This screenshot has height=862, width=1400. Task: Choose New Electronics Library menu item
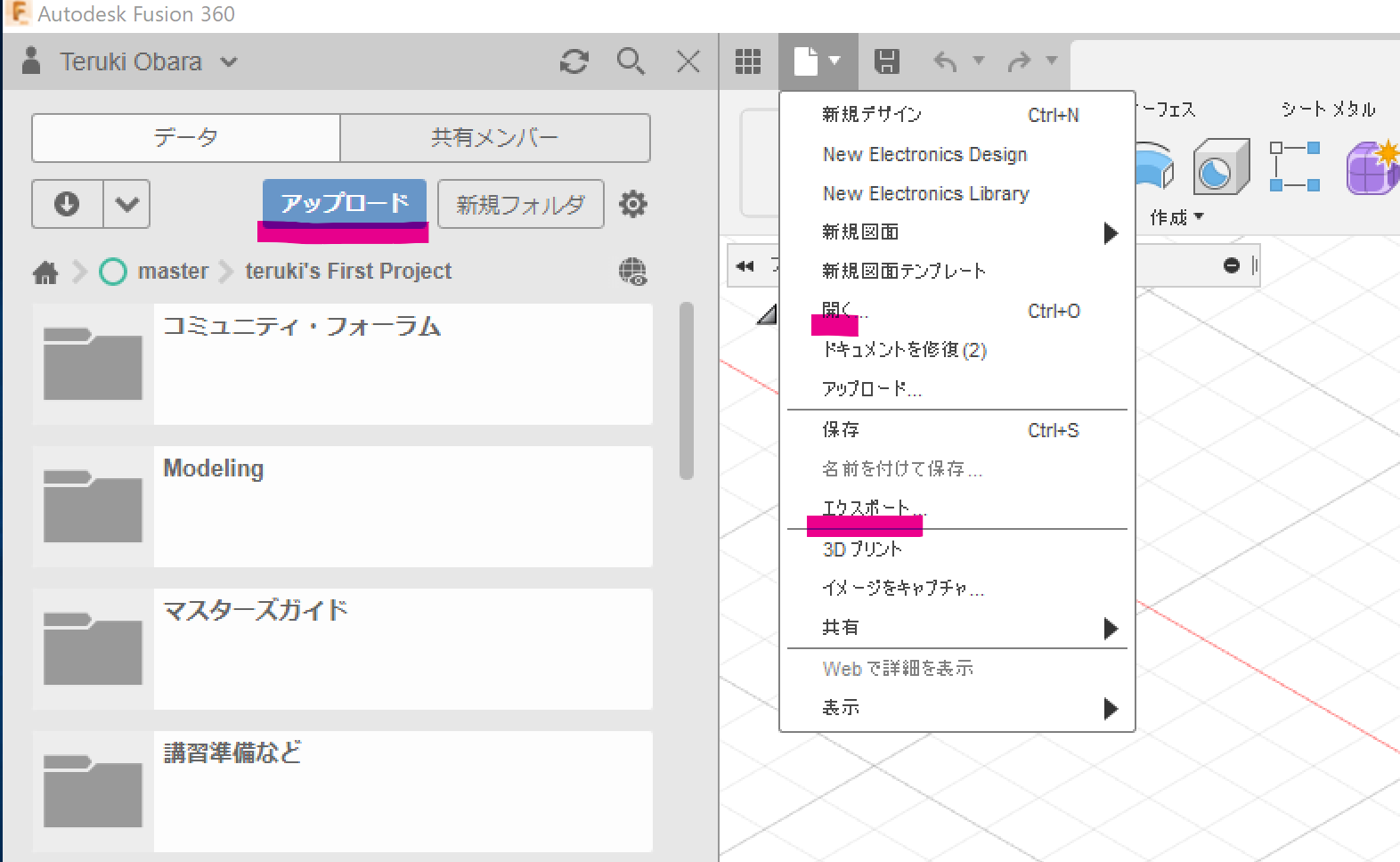(956, 193)
